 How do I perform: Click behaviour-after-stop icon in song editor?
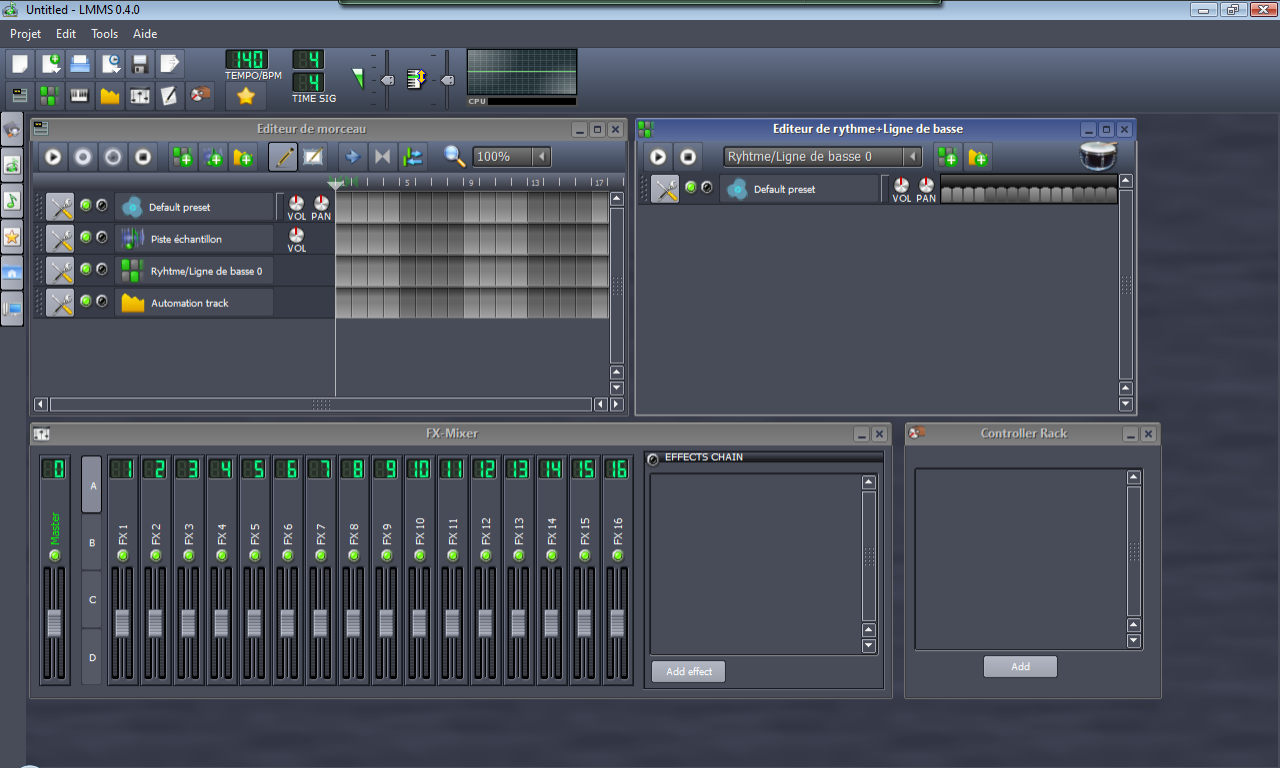tap(412, 156)
